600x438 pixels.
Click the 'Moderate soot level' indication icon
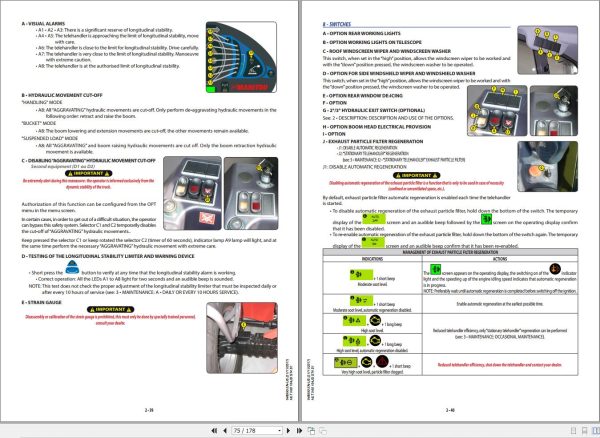point(361,275)
